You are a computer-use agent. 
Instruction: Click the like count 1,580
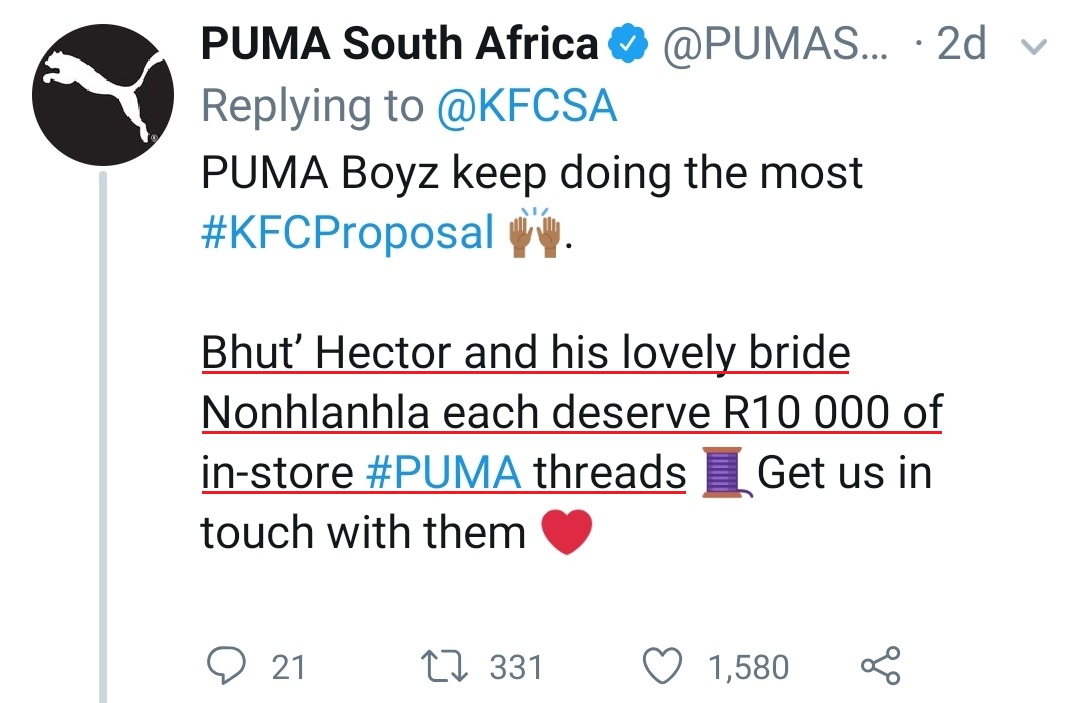749,667
